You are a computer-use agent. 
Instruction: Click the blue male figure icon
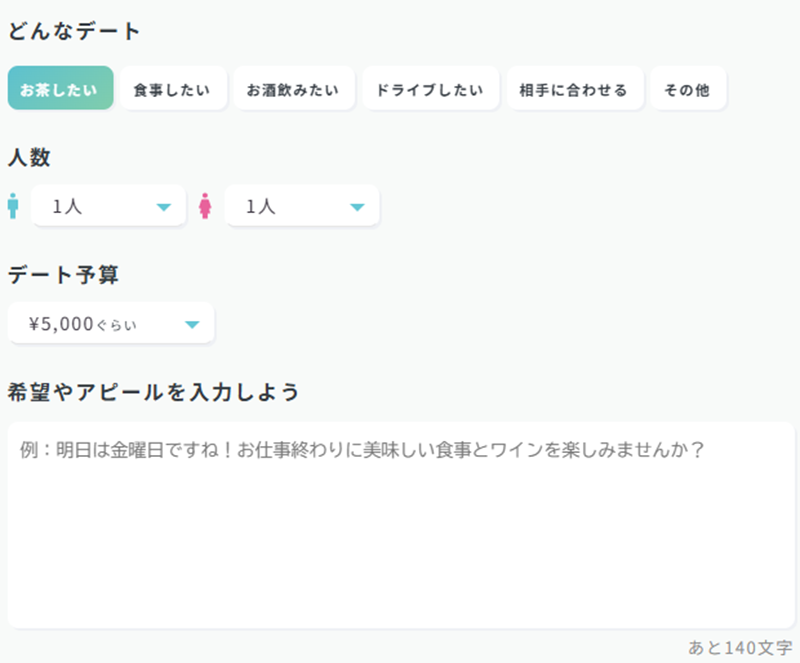pyautogui.click(x=13, y=206)
